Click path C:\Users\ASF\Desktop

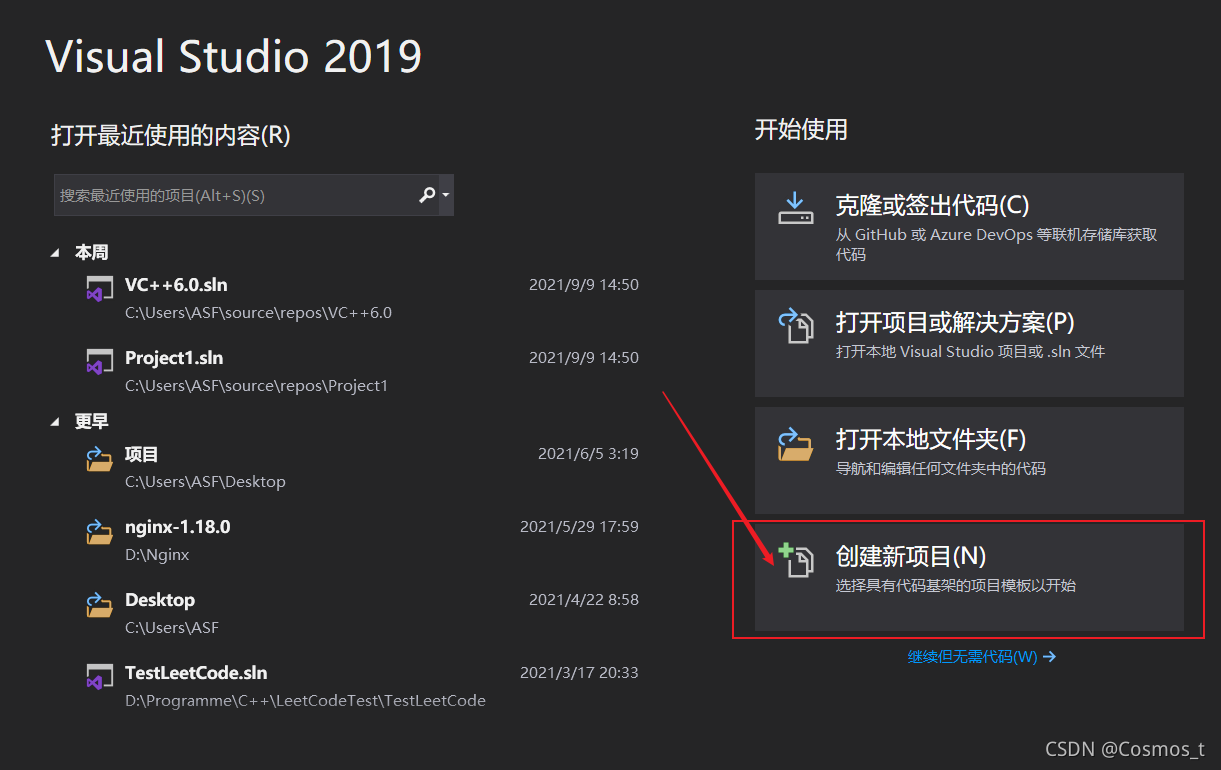pyautogui.click(x=205, y=481)
